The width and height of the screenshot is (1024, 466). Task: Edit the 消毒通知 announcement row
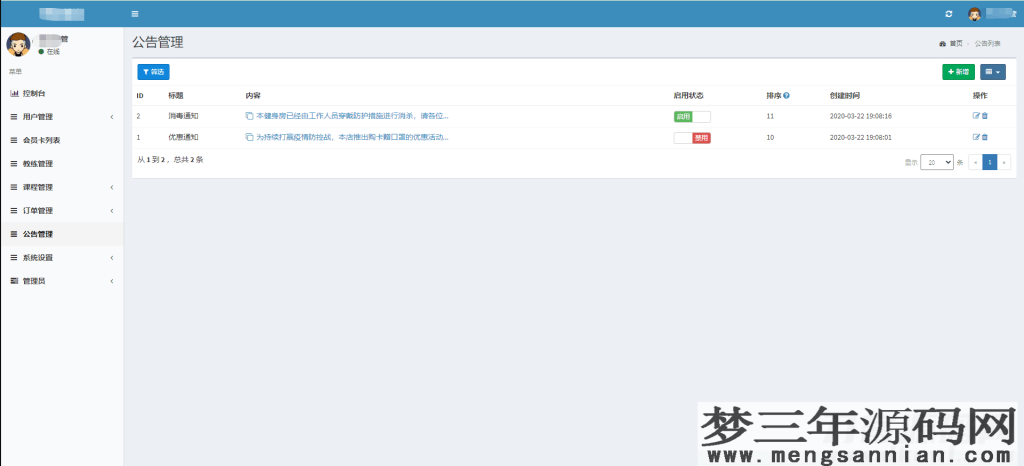click(x=976, y=116)
